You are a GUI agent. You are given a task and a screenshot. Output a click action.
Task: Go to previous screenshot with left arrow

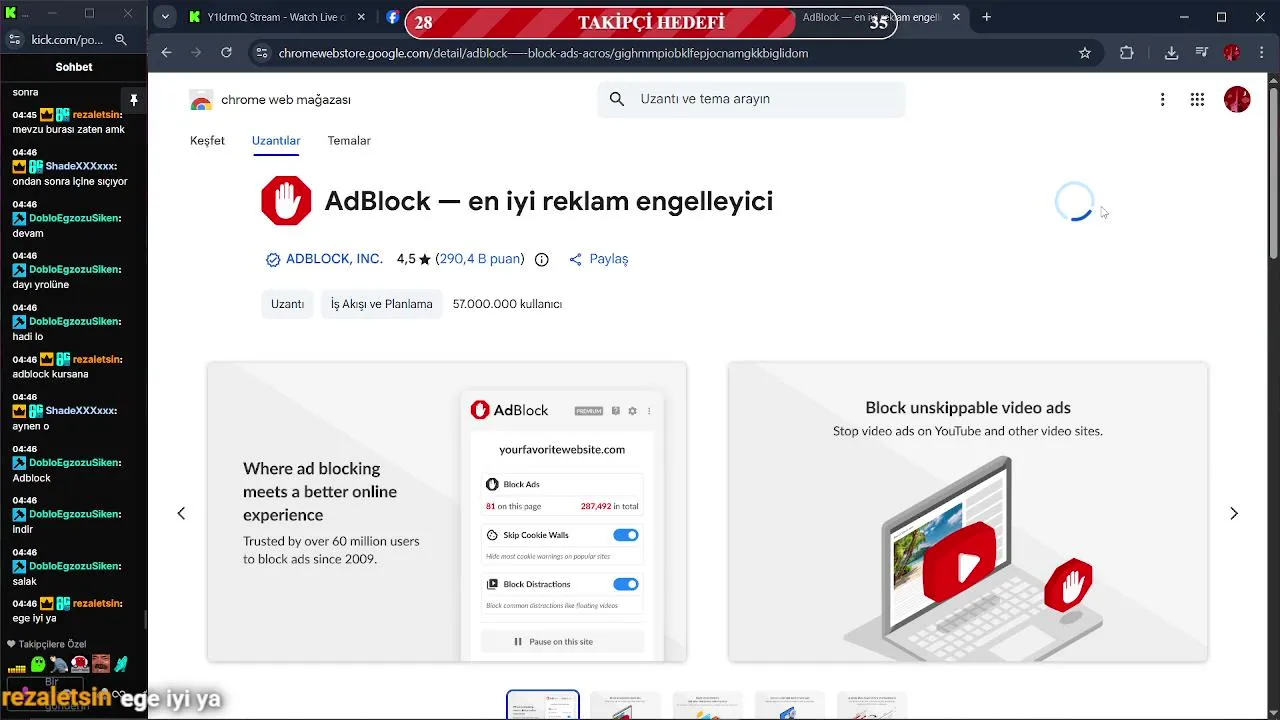[x=181, y=513]
